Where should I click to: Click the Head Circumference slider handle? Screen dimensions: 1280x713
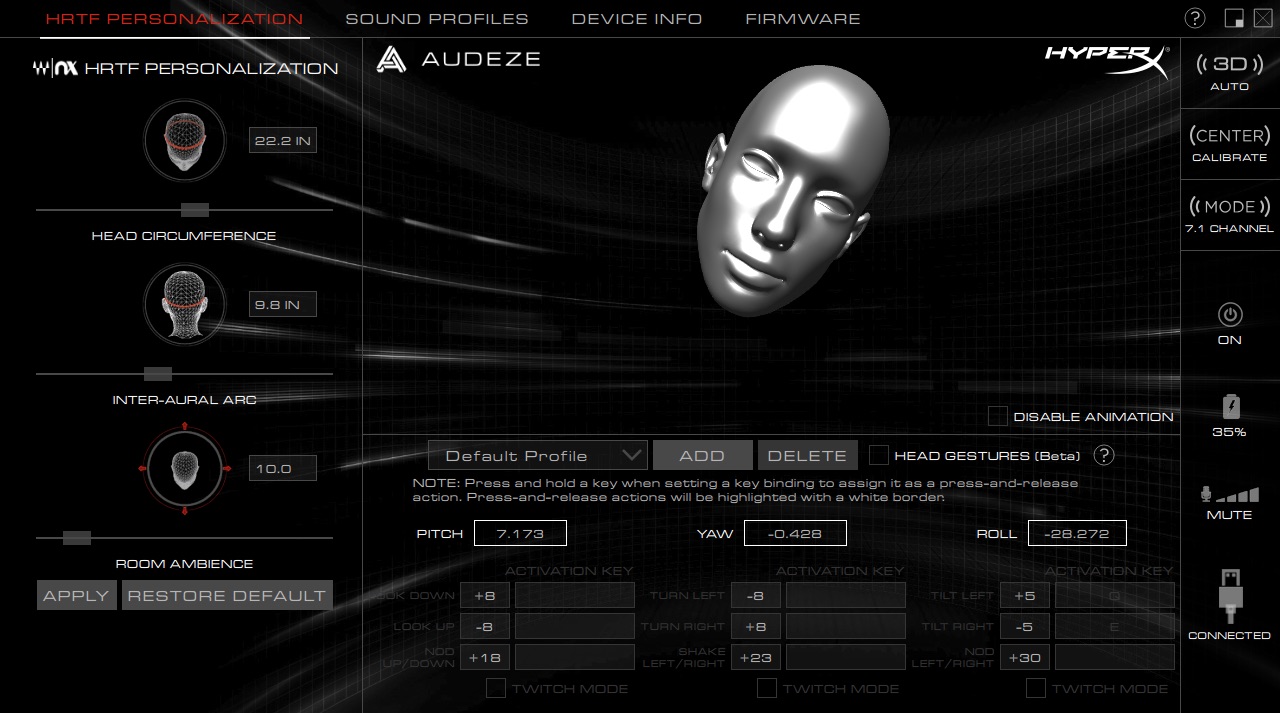coord(195,210)
